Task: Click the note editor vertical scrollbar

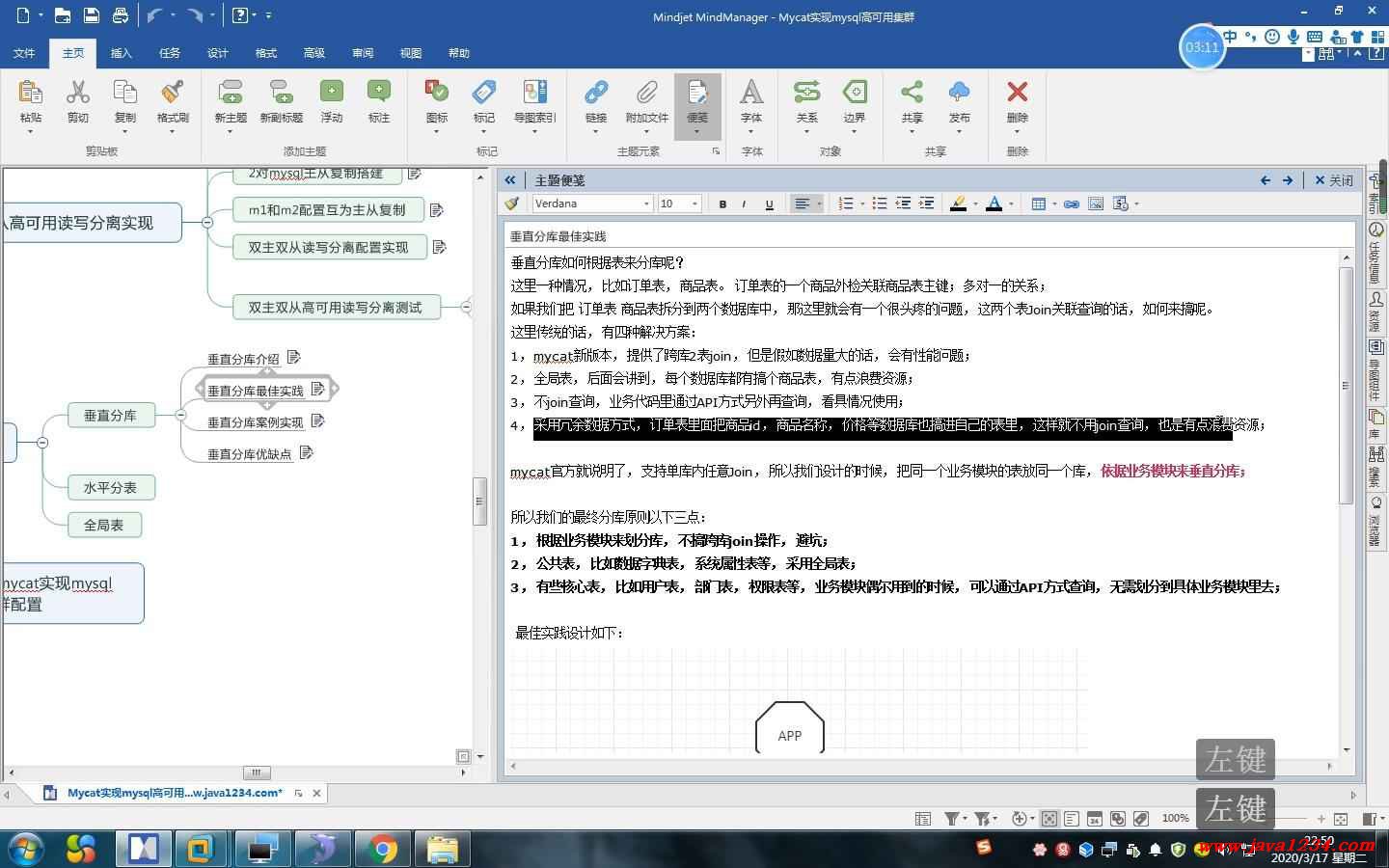Action: pos(1347,386)
